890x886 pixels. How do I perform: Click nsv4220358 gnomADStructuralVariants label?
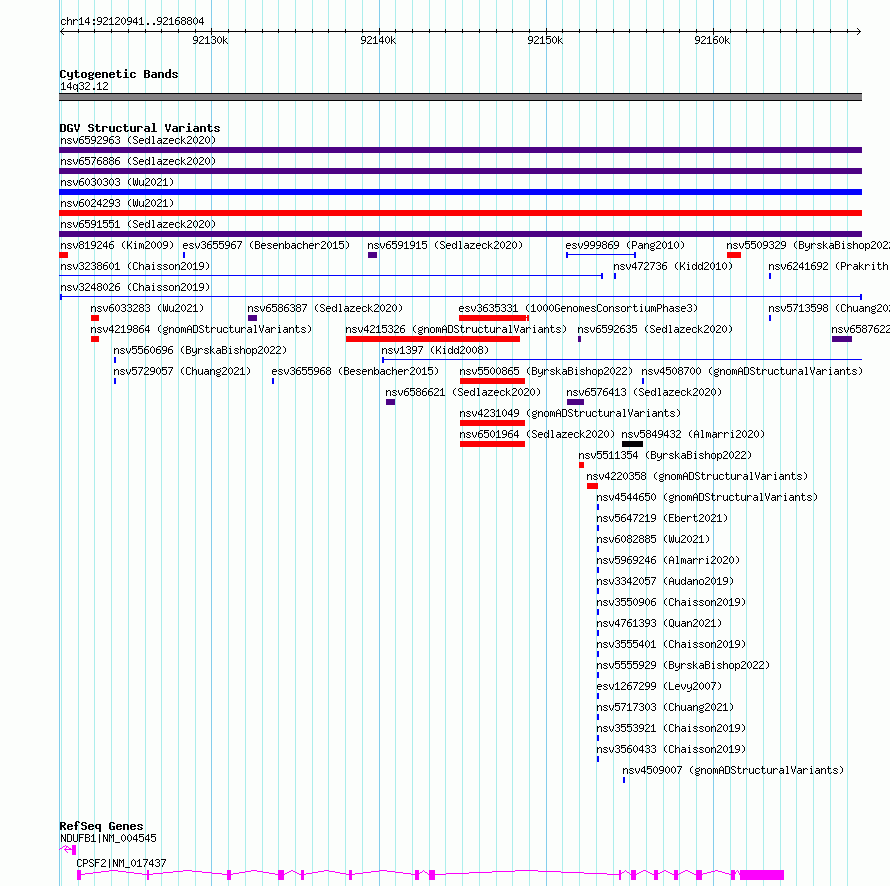(697, 476)
